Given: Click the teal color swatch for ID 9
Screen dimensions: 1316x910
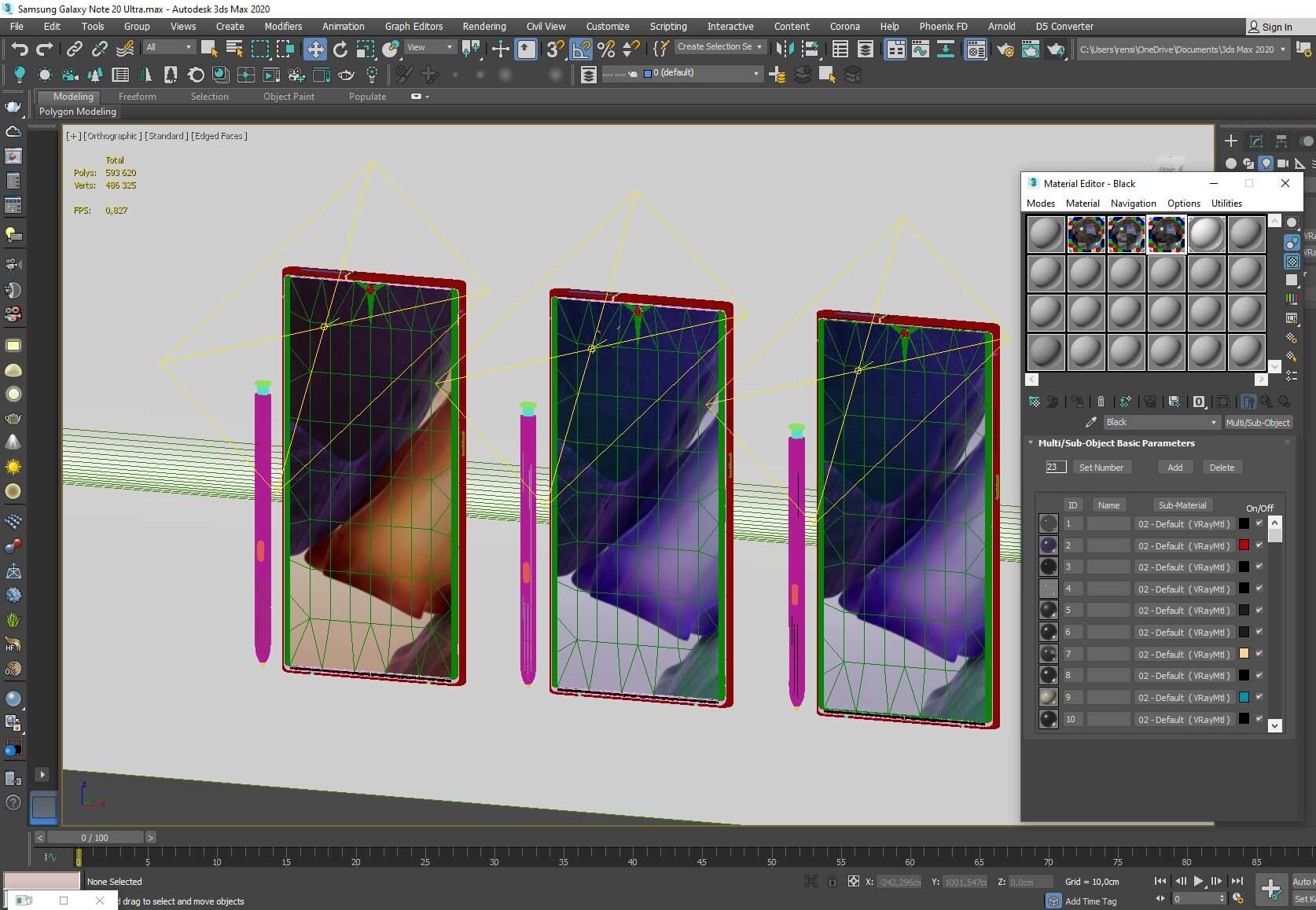Looking at the screenshot, I should point(1244,696).
